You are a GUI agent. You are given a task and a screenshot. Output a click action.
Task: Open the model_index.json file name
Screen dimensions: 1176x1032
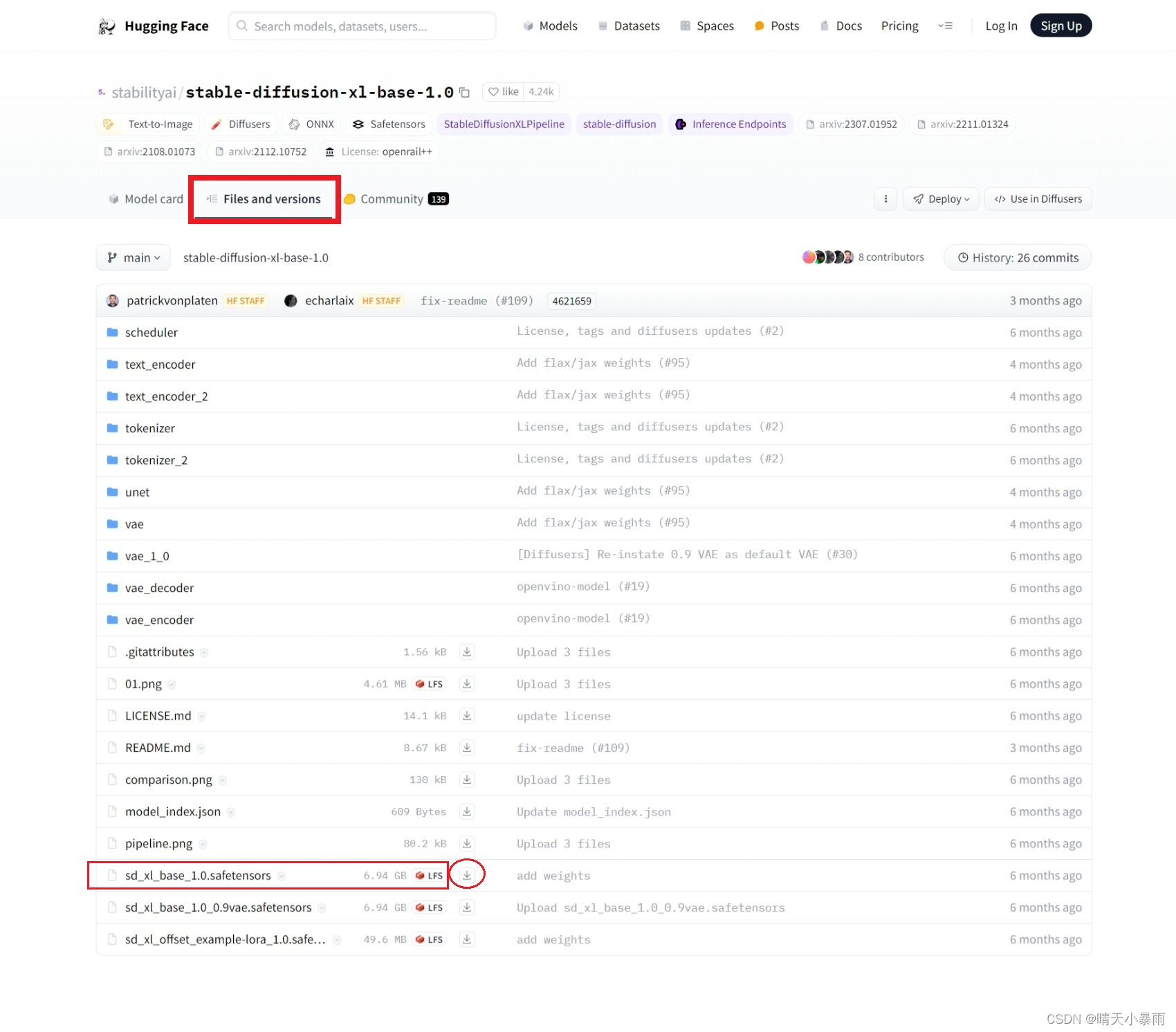(x=173, y=812)
